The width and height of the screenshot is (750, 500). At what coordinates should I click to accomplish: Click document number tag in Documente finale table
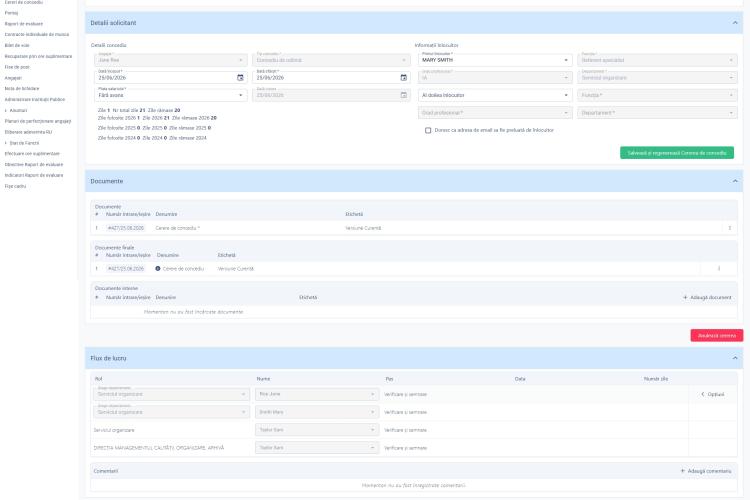pos(126,269)
